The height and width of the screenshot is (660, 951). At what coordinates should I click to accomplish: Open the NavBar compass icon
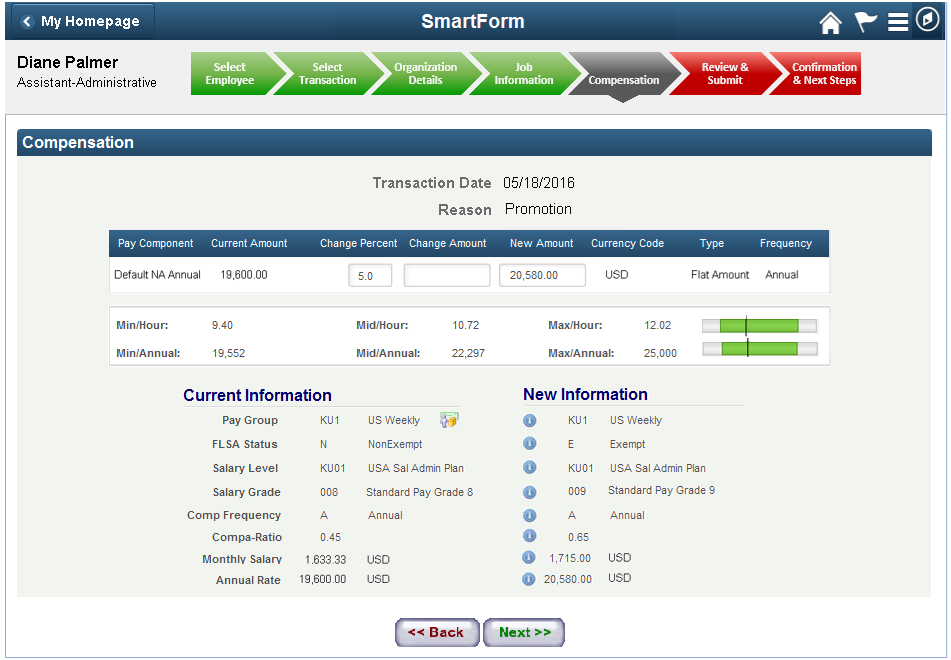(927, 21)
